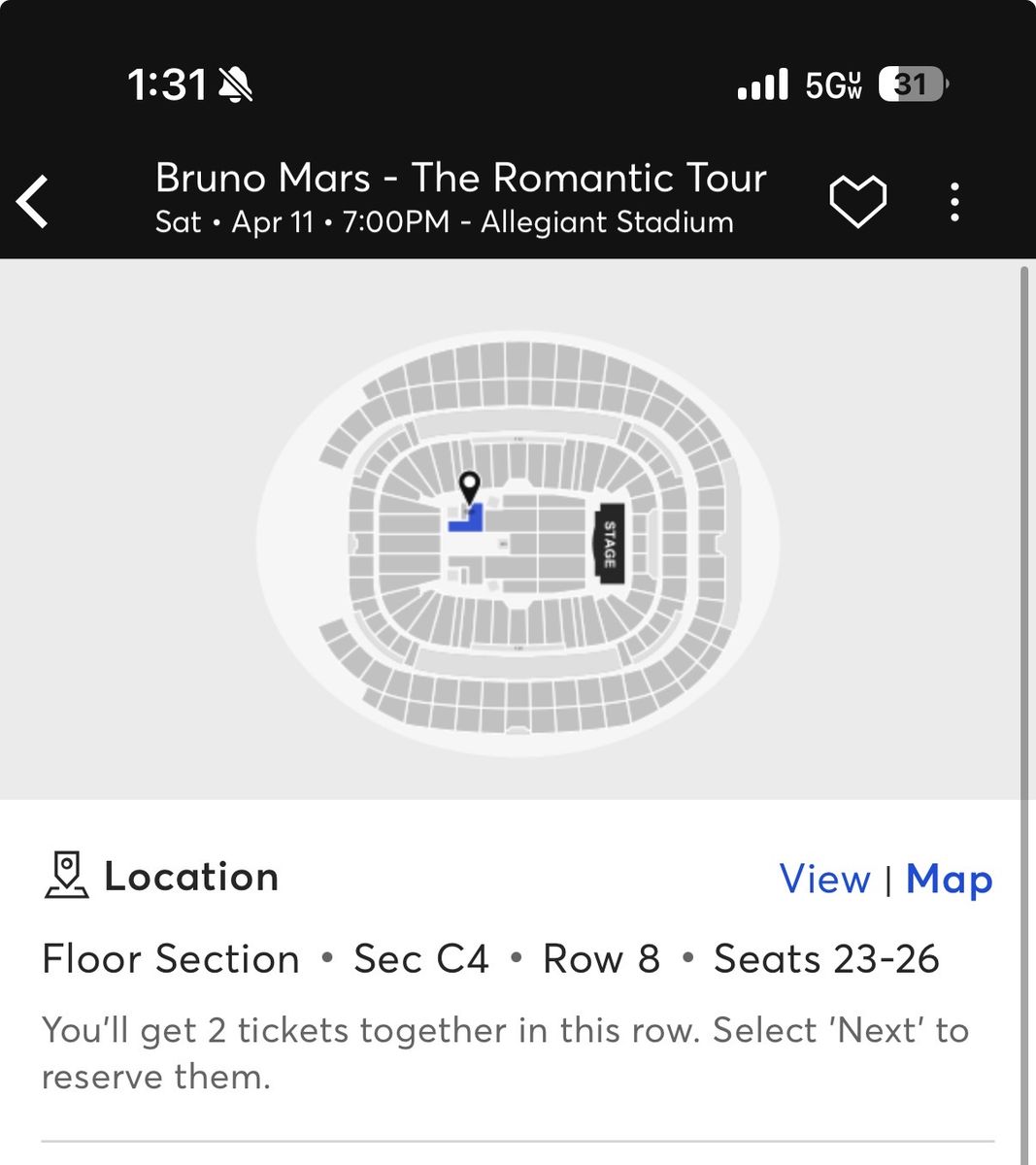
Task: Go back using the back arrow
Action: pos(33,201)
